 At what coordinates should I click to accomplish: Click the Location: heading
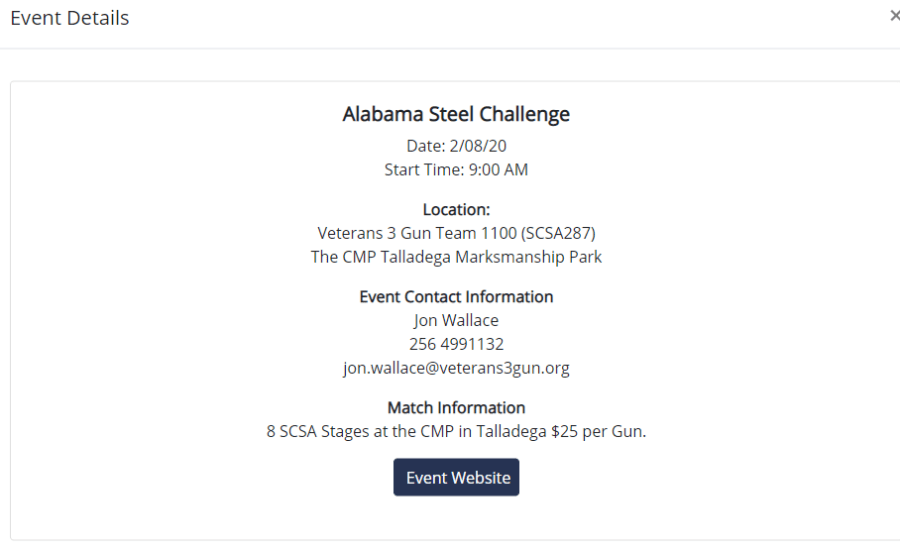[456, 210]
